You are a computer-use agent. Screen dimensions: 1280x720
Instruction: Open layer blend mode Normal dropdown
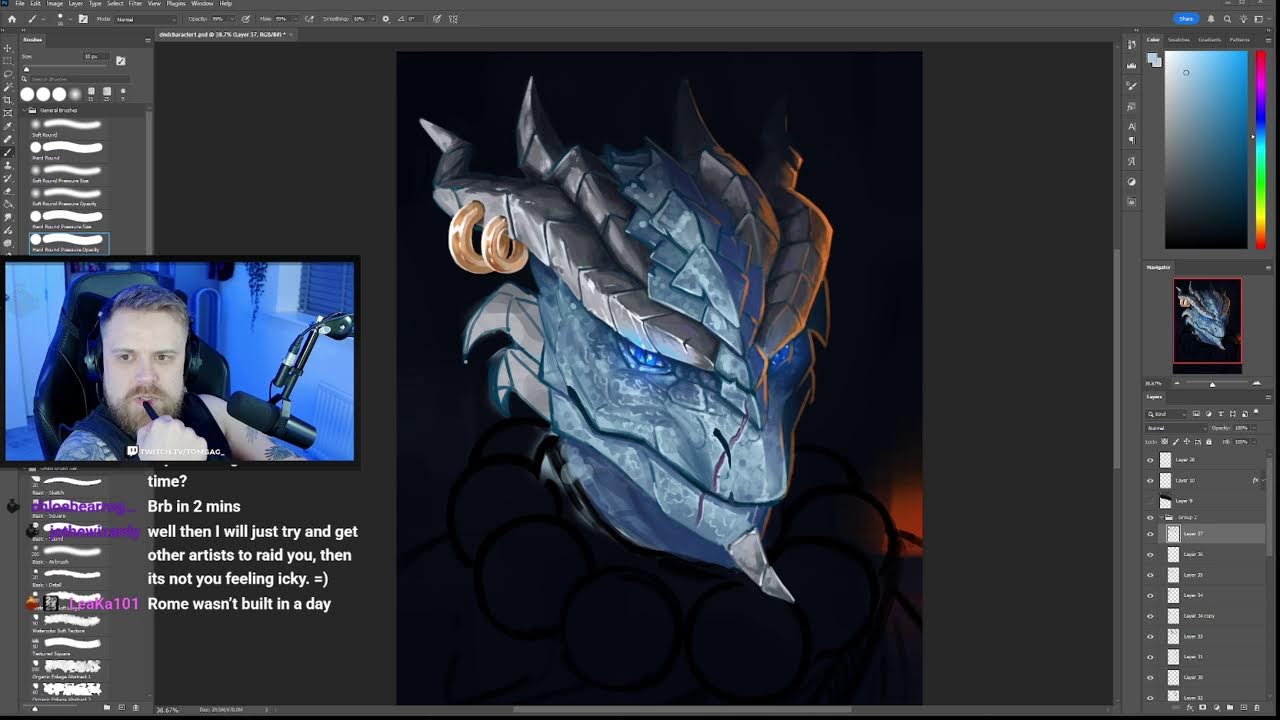tap(1176, 428)
